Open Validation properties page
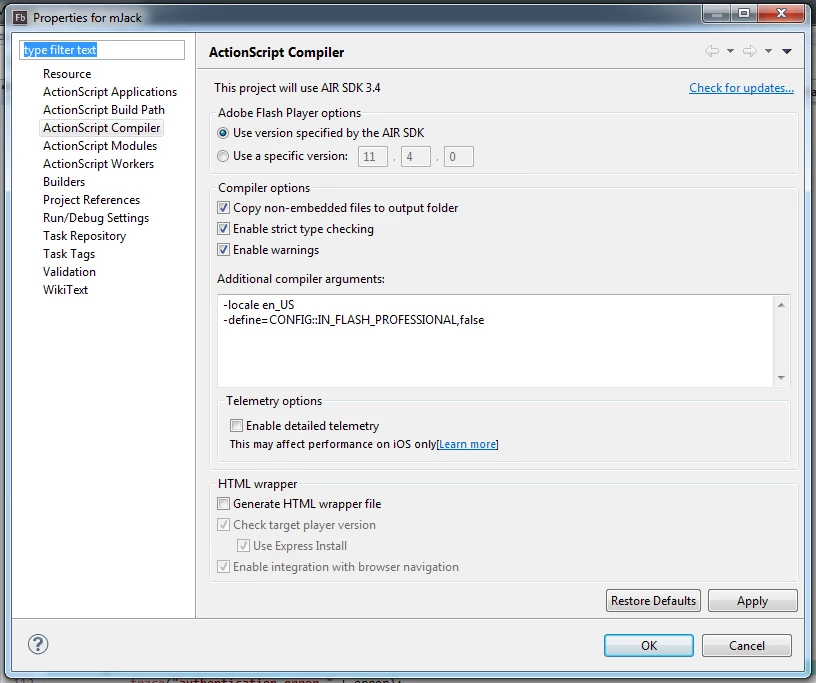 (69, 272)
